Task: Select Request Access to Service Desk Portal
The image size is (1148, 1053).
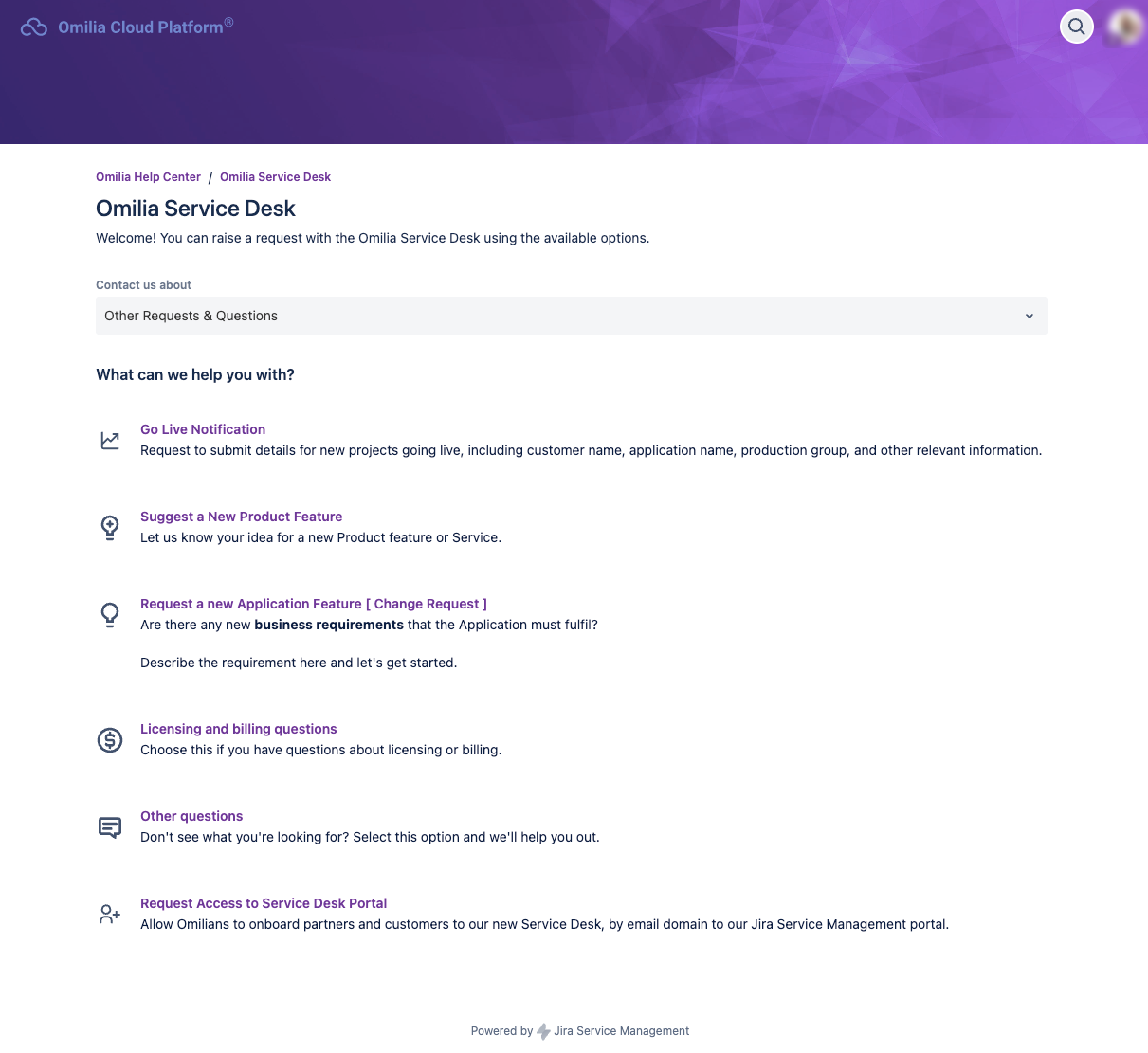Action: [264, 903]
